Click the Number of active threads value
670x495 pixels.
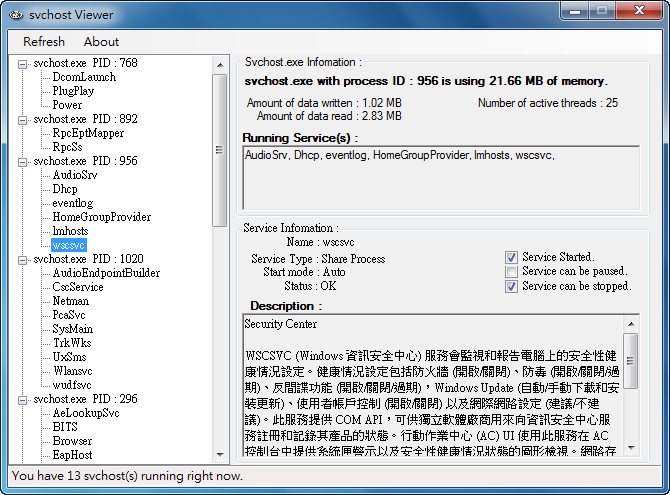(611, 103)
